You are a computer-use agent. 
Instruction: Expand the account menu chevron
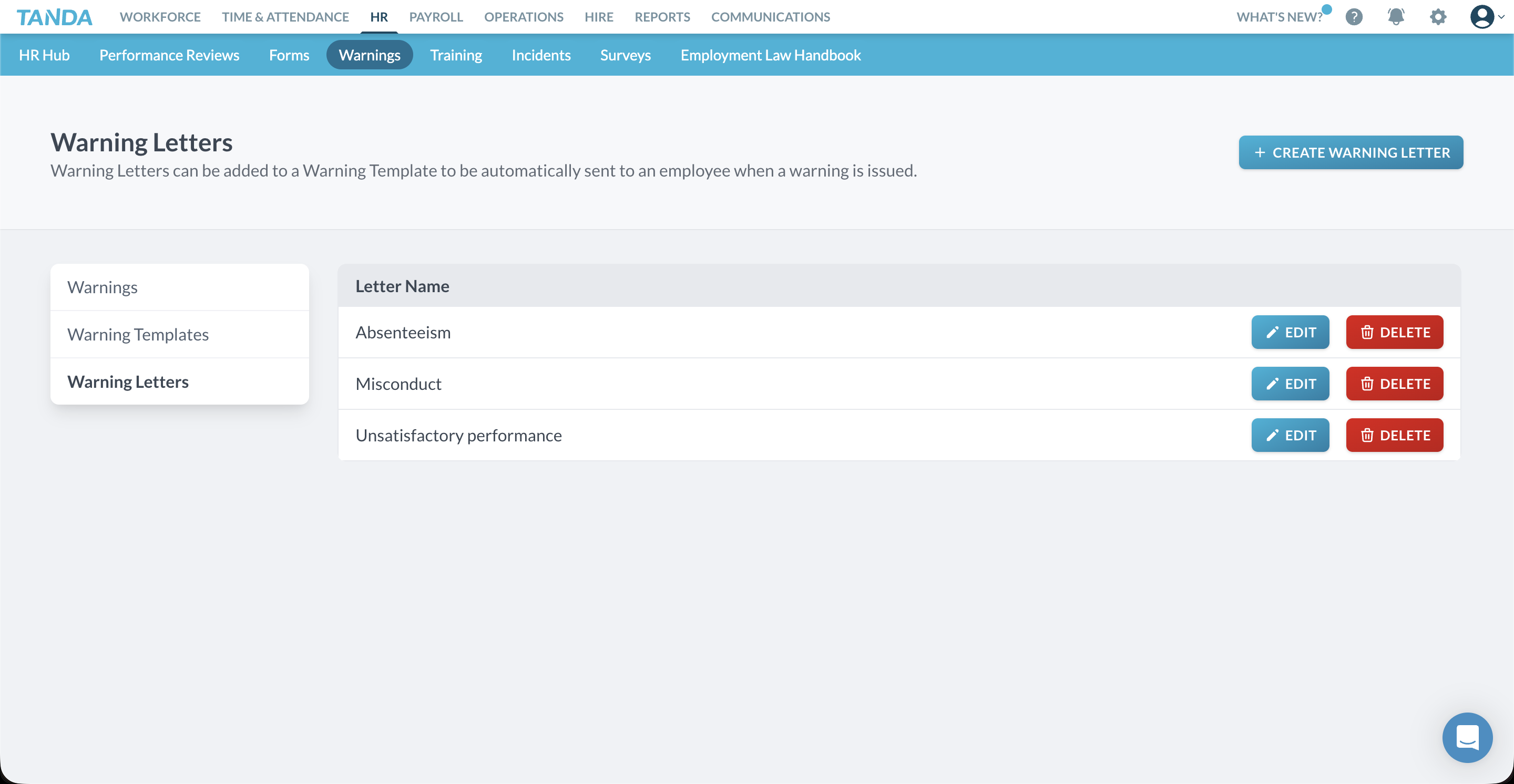[1503, 17]
